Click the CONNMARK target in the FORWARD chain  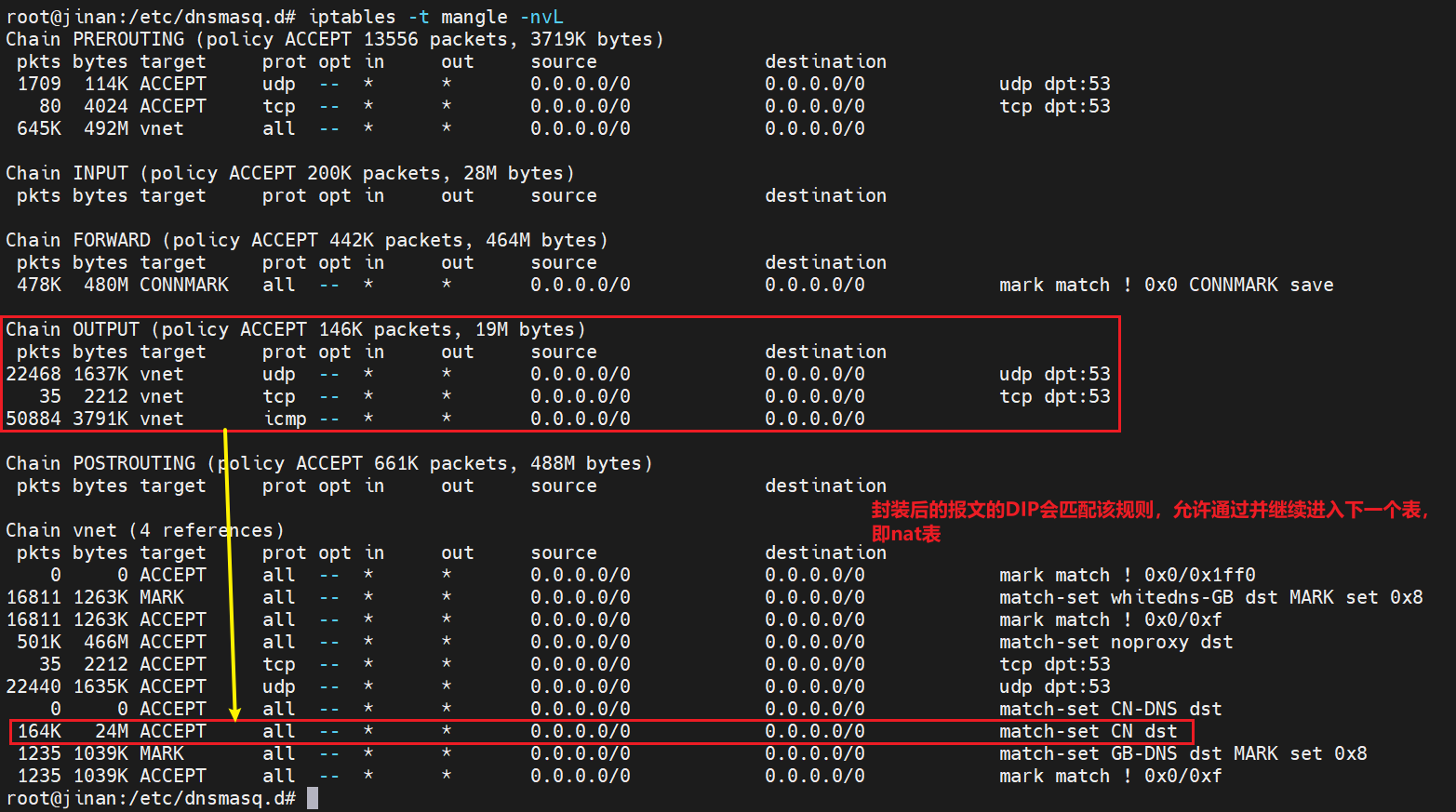point(184,285)
